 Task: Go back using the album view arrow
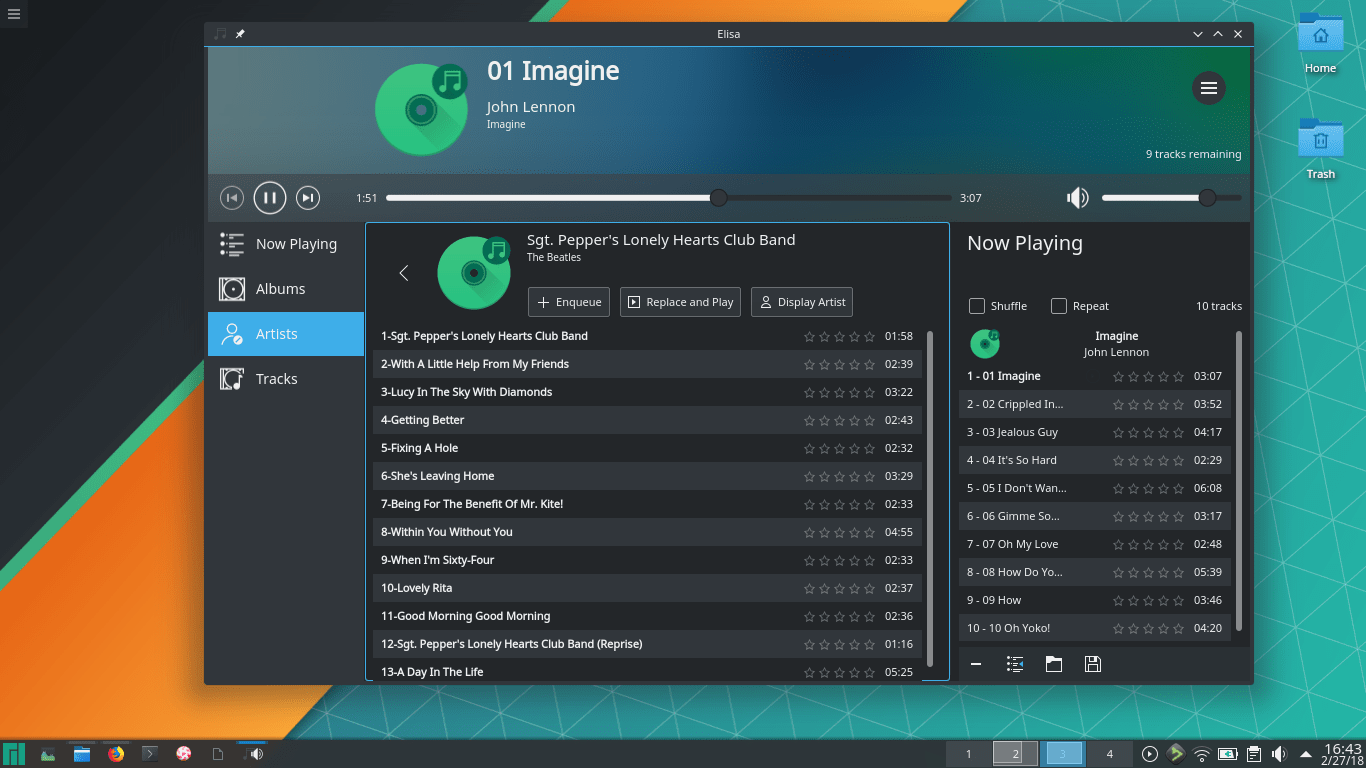404,273
